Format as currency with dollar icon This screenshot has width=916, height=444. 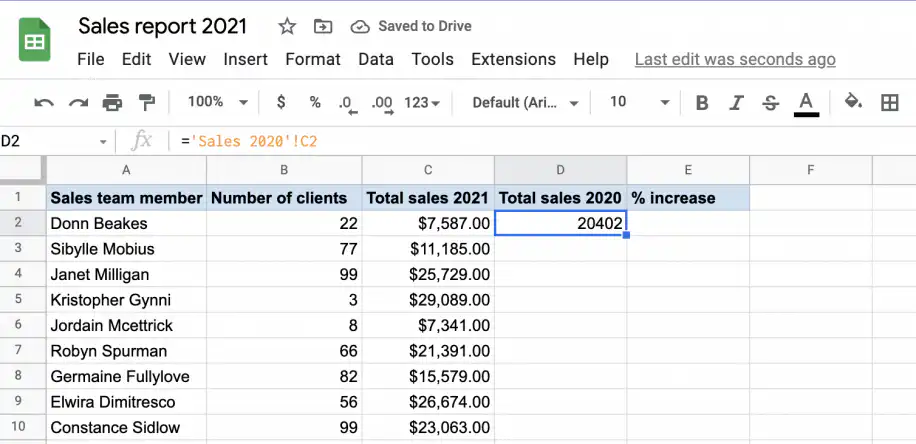pos(281,103)
